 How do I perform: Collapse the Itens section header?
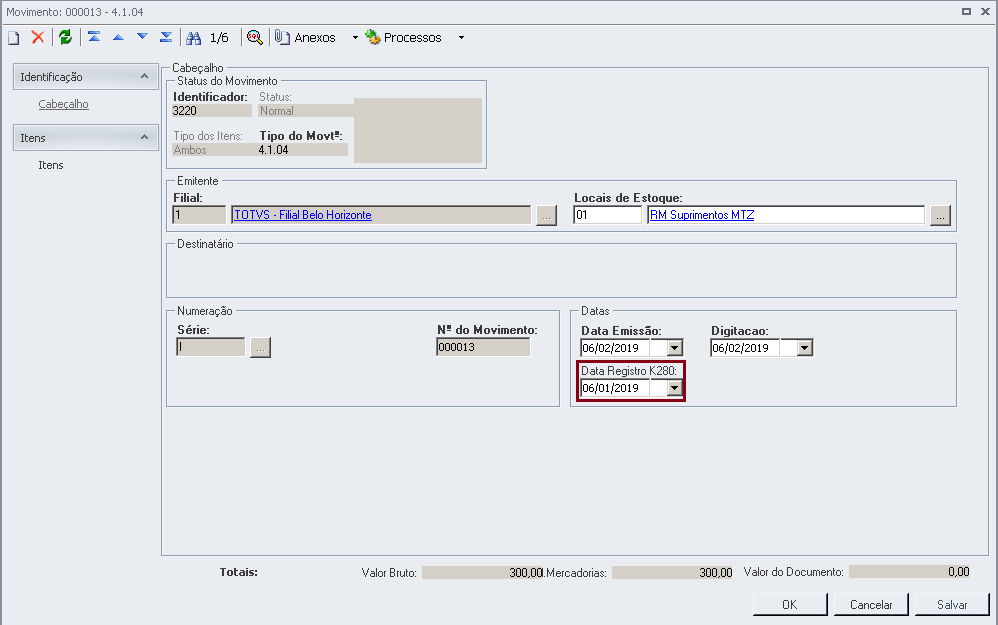click(x=144, y=137)
